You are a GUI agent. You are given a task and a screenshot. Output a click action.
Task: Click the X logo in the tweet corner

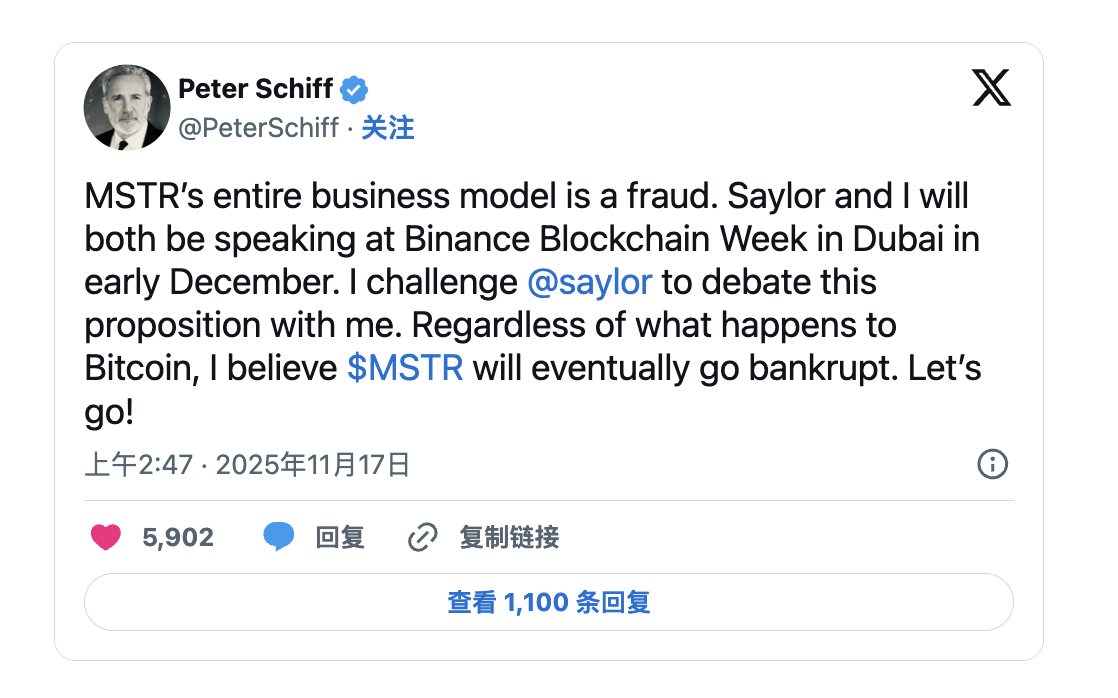point(991,88)
